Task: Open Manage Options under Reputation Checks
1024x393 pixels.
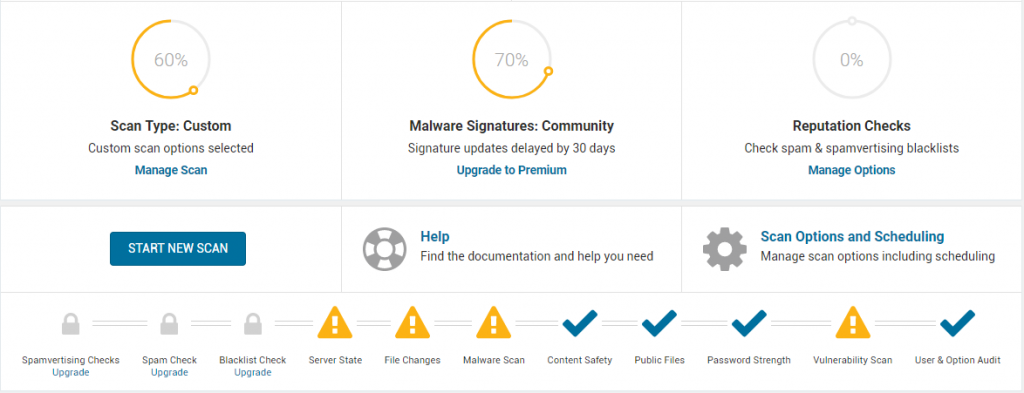Action: point(852,170)
